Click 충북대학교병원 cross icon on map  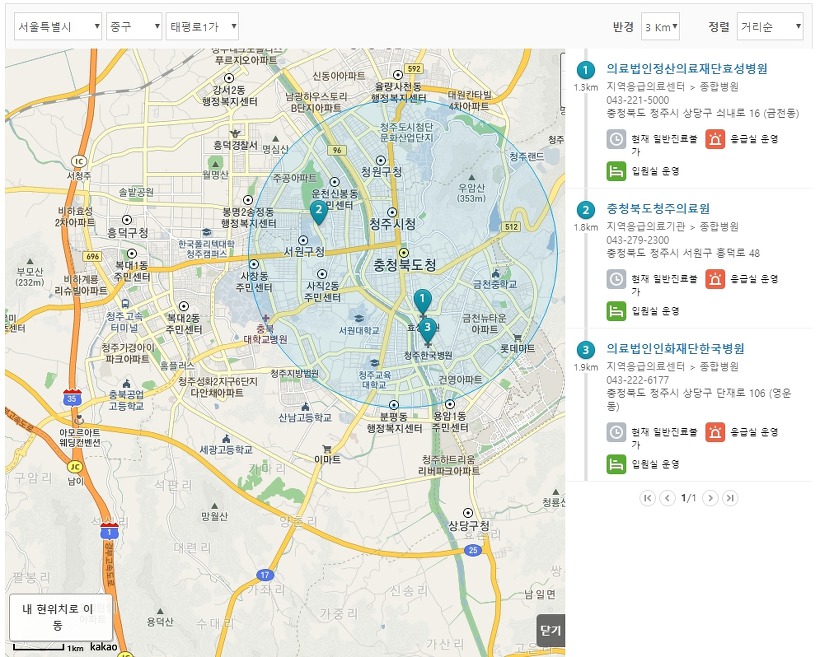click(x=266, y=318)
